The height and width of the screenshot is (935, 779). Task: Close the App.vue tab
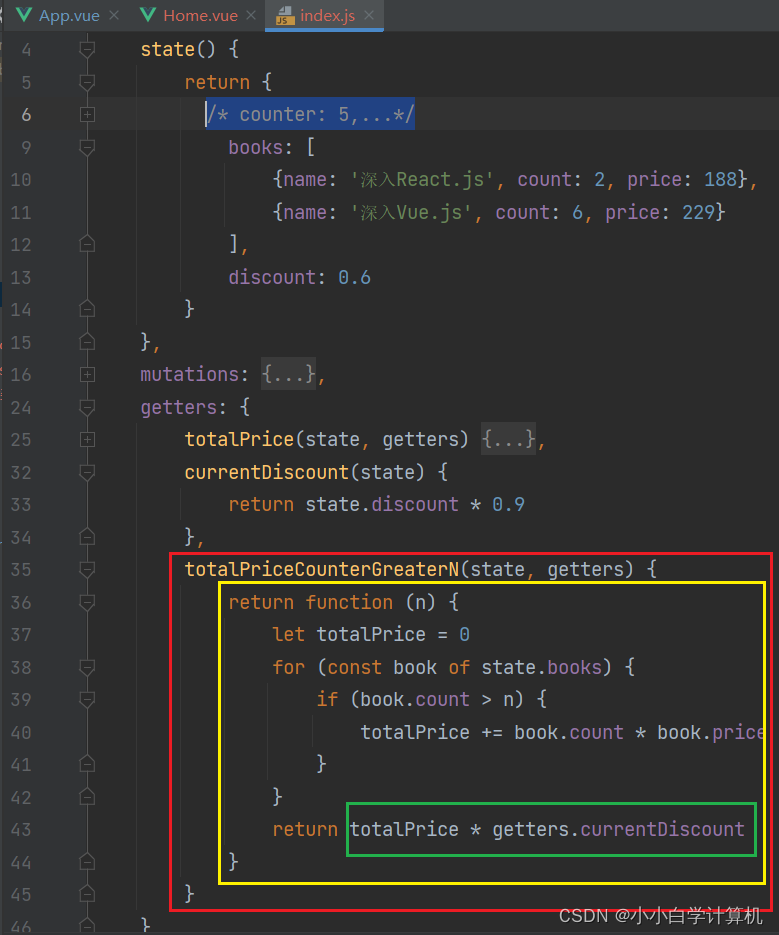click(x=114, y=16)
